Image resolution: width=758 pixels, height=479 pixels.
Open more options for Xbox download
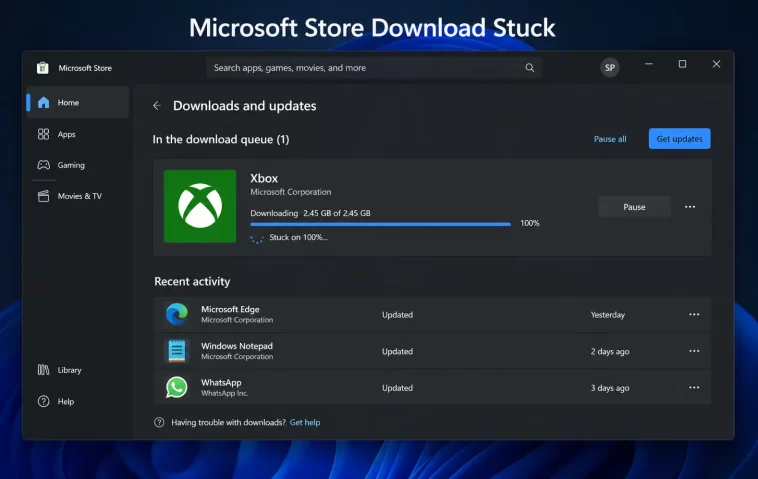point(690,207)
